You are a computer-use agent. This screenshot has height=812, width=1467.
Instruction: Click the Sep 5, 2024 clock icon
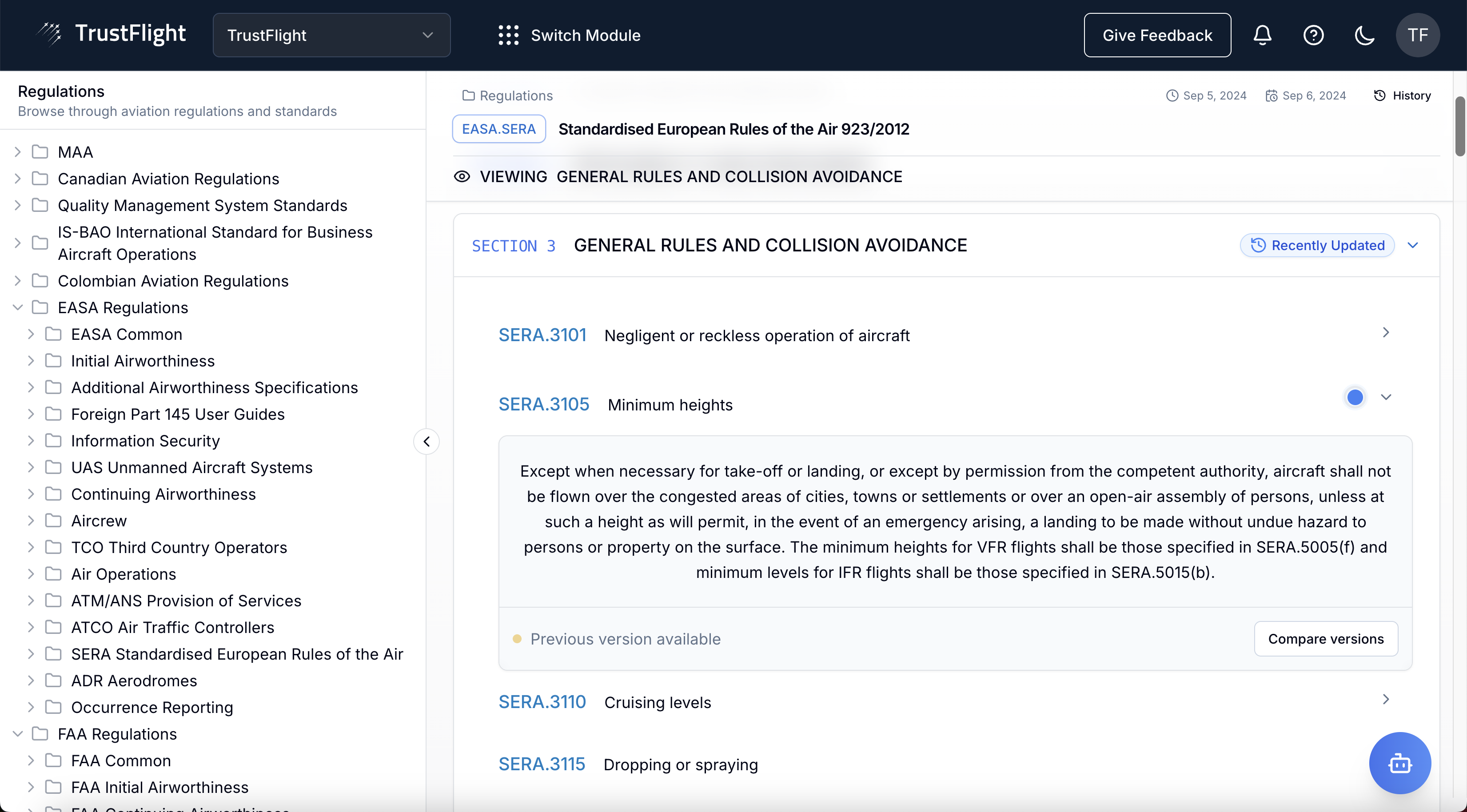click(x=1172, y=96)
